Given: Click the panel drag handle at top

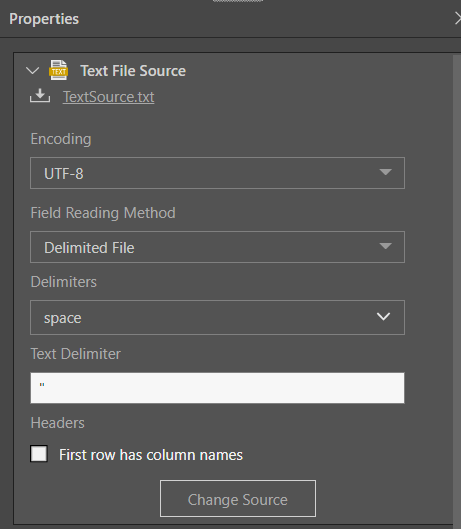Looking at the screenshot, I should click(238, 1).
